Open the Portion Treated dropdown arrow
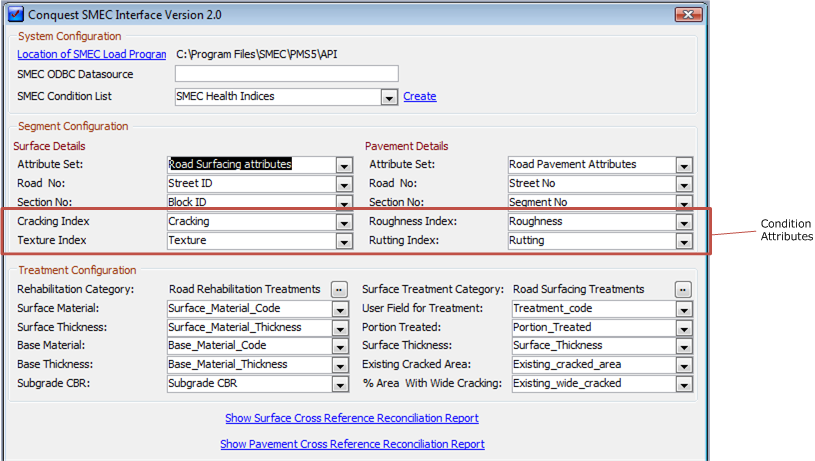 [684, 328]
